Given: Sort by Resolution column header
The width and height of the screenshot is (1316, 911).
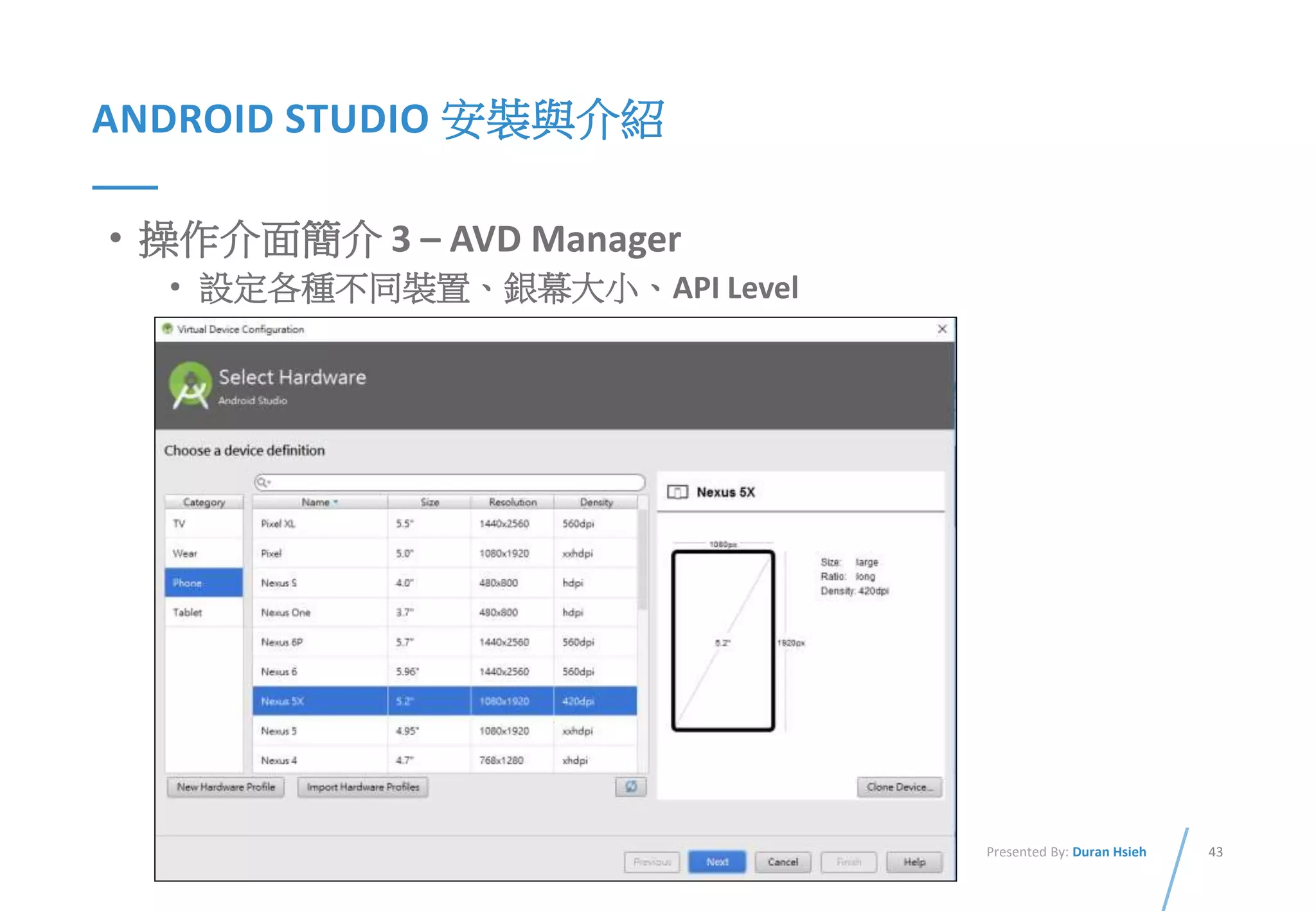Looking at the screenshot, I should (512, 502).
